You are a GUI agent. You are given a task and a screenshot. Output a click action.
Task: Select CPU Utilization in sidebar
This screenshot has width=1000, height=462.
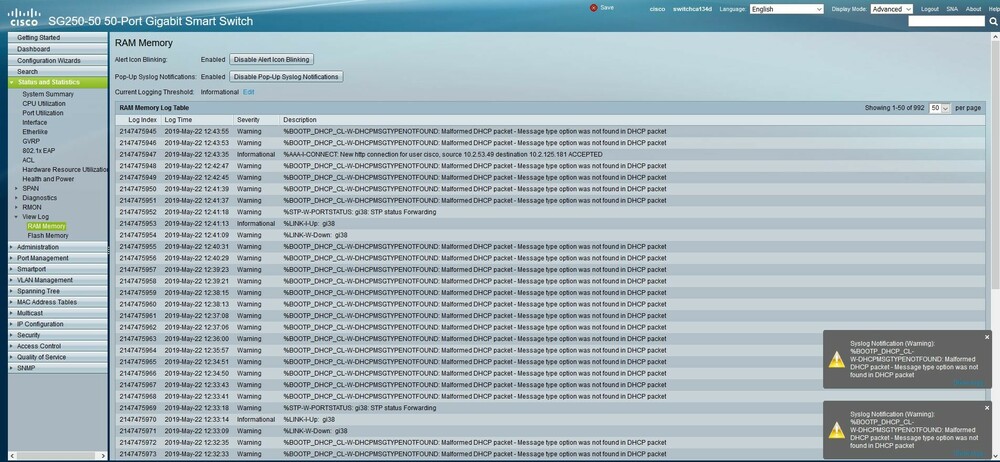click(44, 103)
